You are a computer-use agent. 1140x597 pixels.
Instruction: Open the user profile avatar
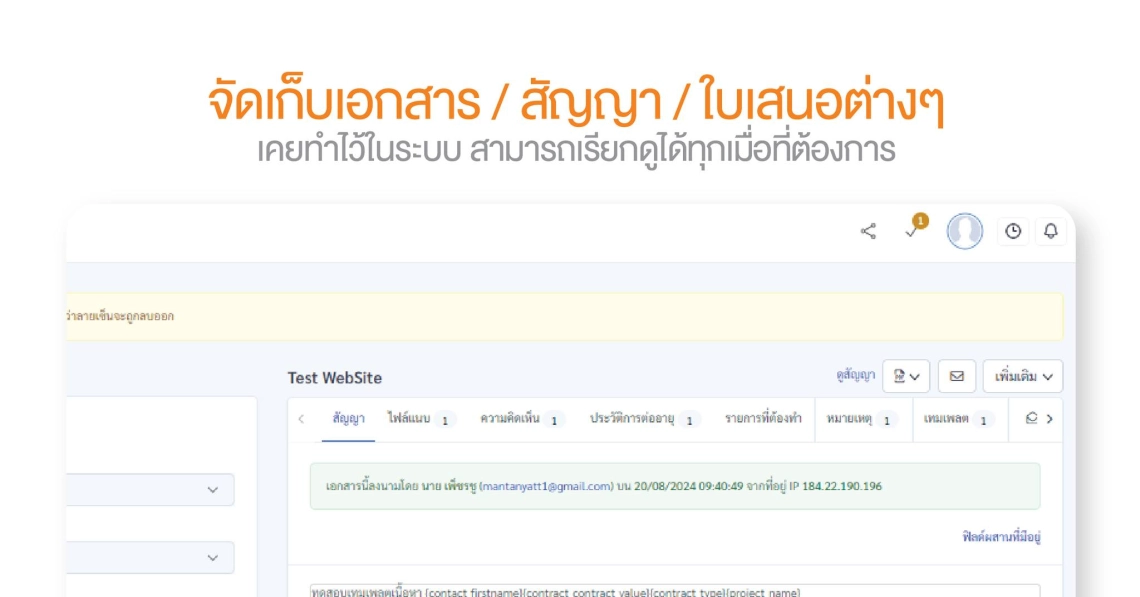click(964, 231)
